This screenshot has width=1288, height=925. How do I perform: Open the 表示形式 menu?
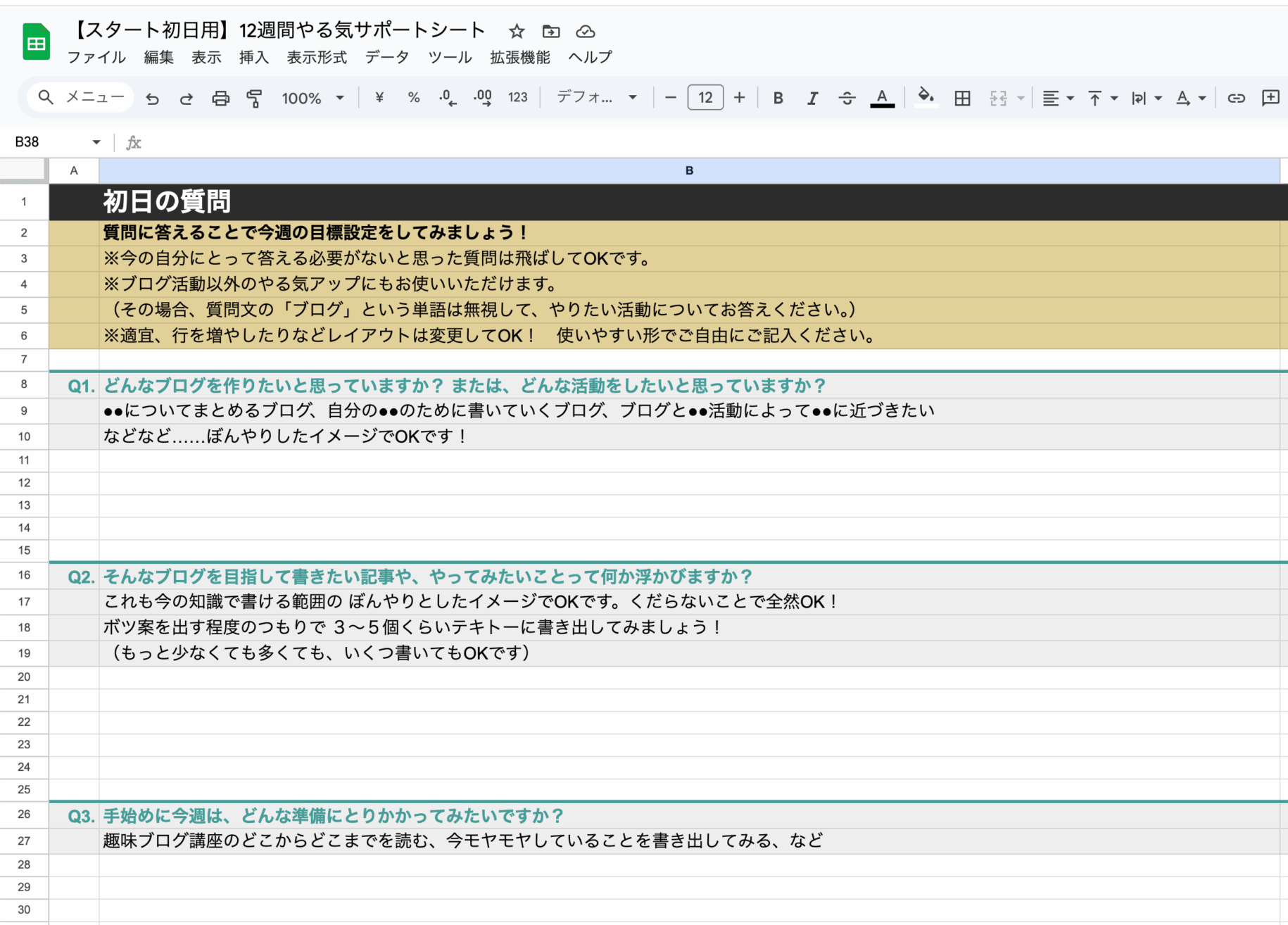point(317,57)
